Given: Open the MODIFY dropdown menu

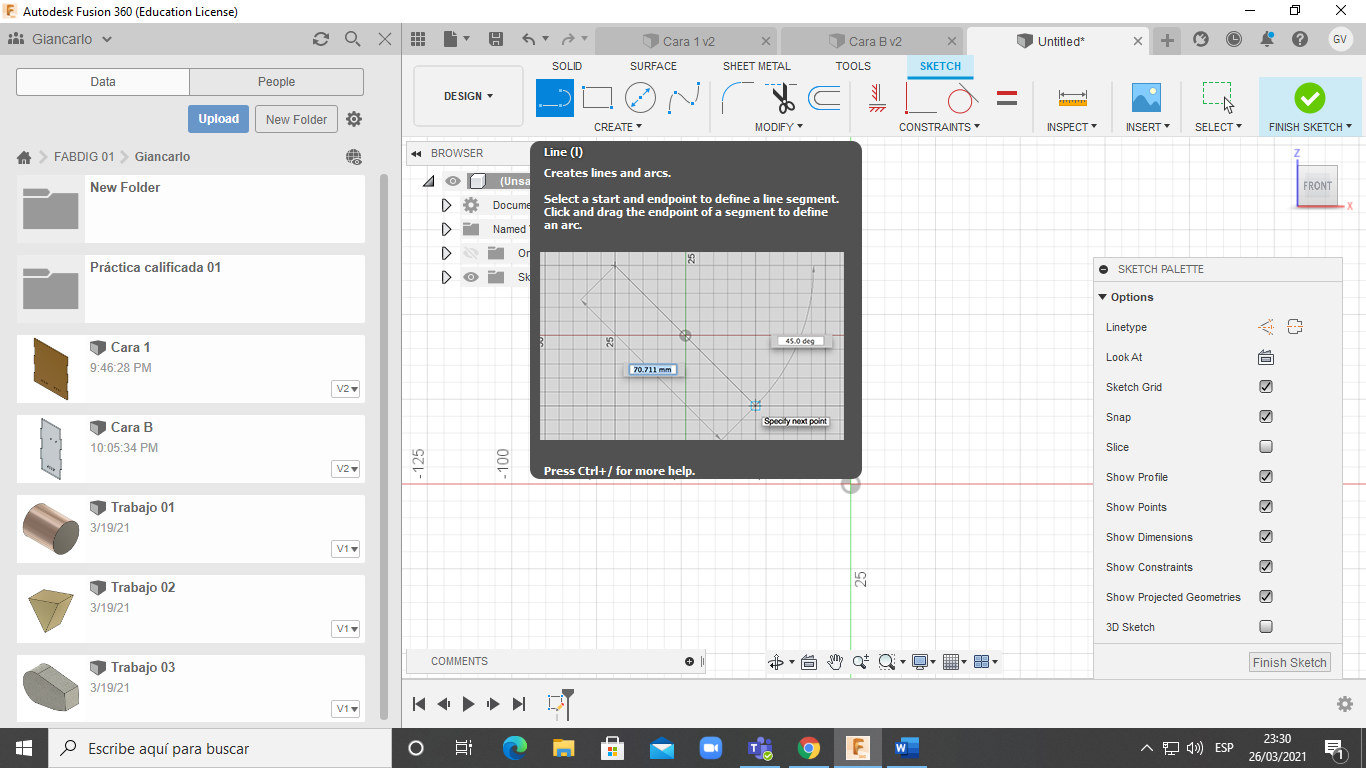Looking at the screenshot, I should [779, 127].
